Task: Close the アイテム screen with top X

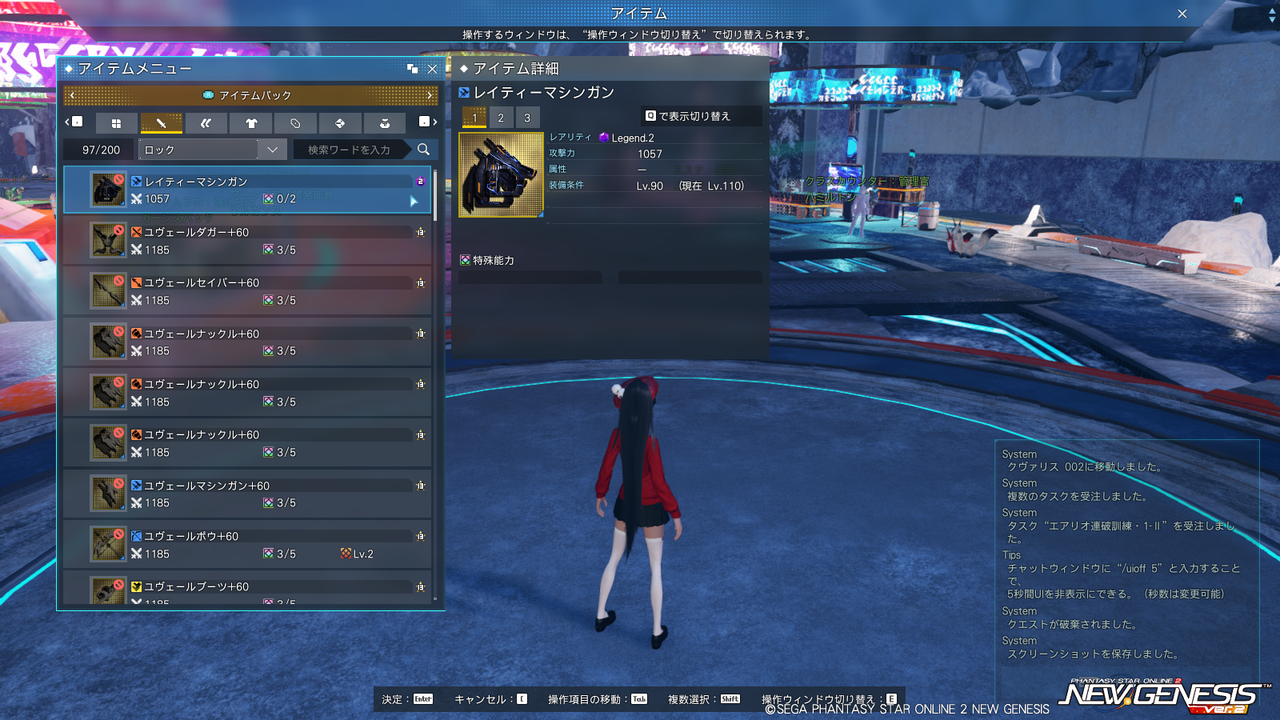Action: 1182,14
